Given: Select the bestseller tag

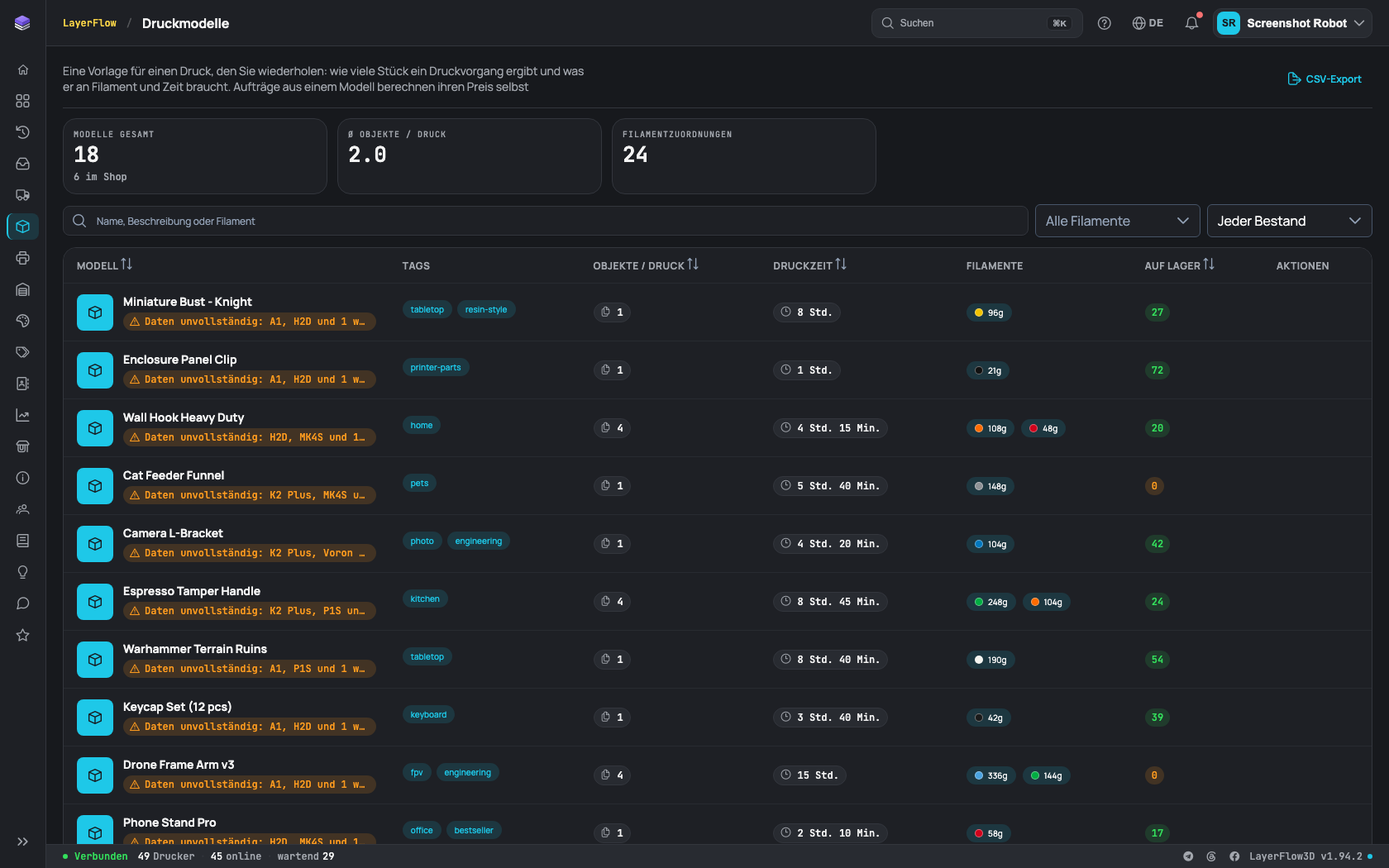Looking at the screenshot, I should (x=474, y=831).
